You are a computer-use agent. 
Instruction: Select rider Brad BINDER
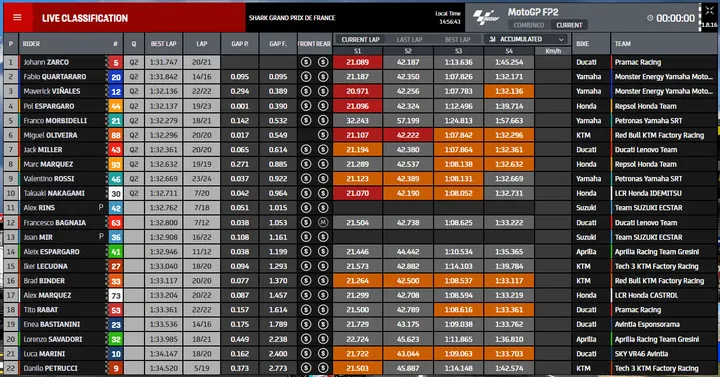(44, 281)
